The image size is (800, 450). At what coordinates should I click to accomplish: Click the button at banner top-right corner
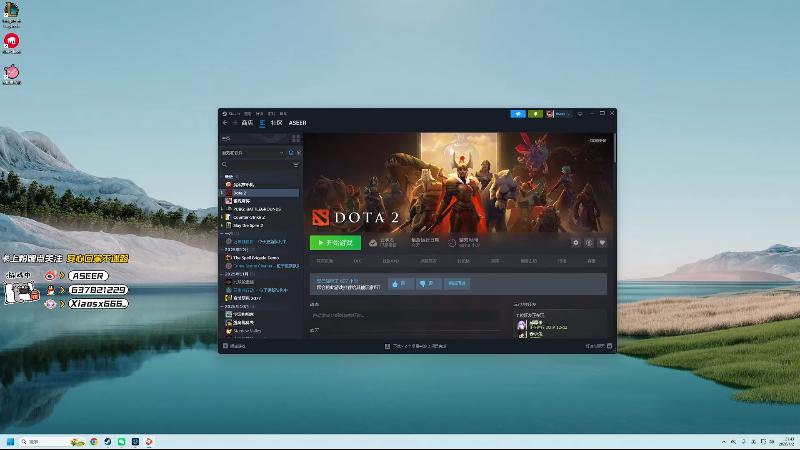[596, 140]
